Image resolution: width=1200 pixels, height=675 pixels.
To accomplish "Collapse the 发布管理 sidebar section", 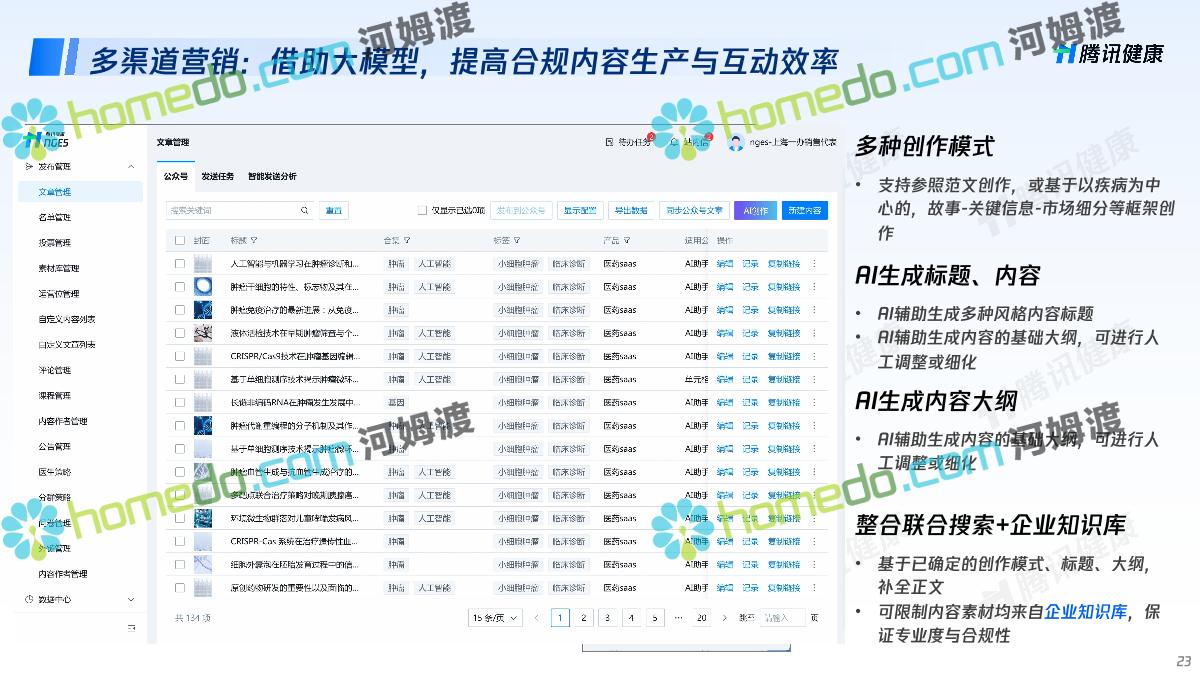I will coord(131,167).
